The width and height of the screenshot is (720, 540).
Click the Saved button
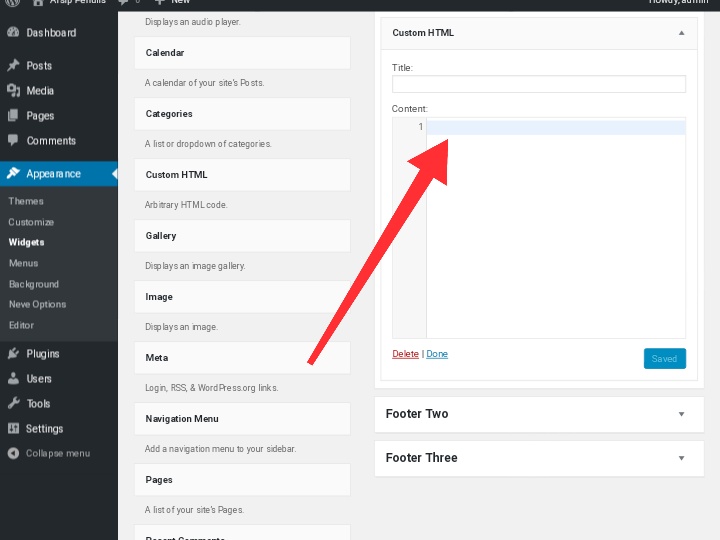coord(664,359)
